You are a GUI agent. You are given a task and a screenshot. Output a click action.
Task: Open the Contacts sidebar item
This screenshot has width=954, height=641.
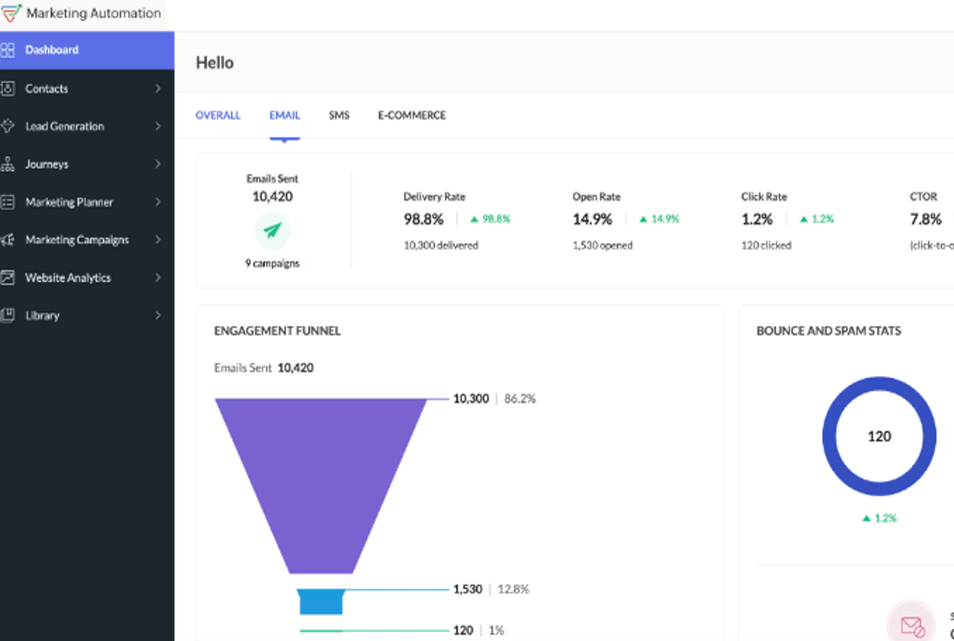coord(87,89)
